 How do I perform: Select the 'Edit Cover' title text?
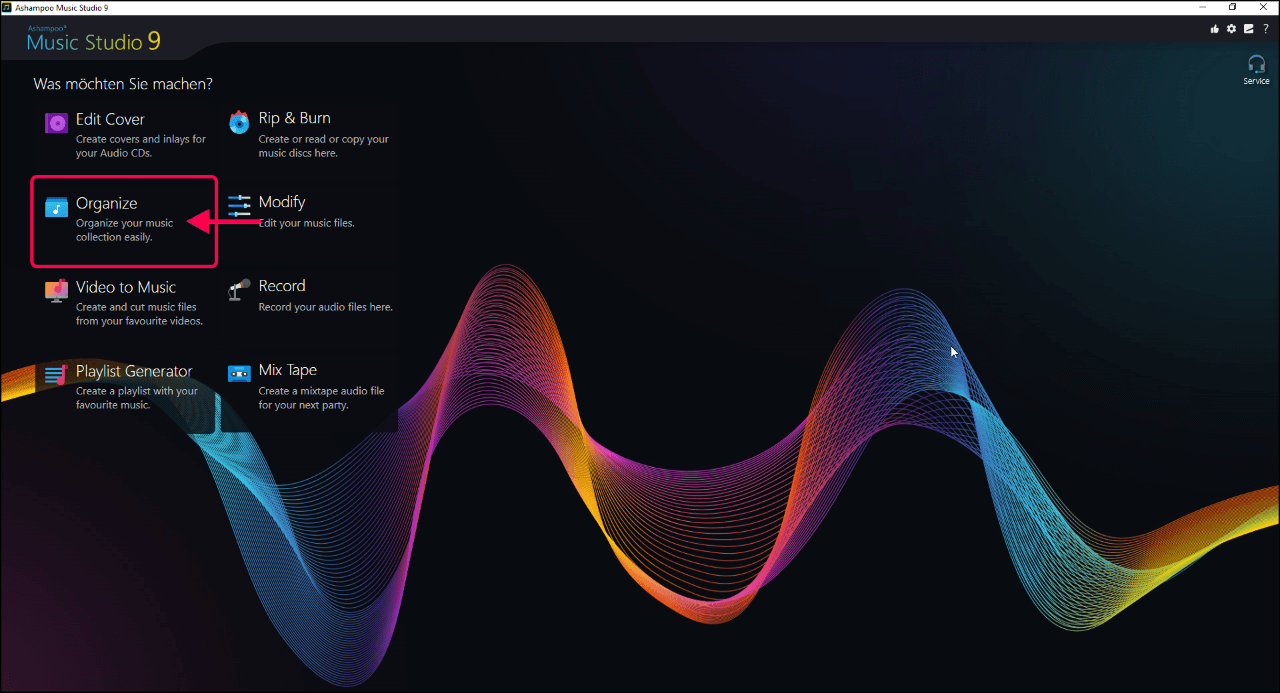click(110, 119)
